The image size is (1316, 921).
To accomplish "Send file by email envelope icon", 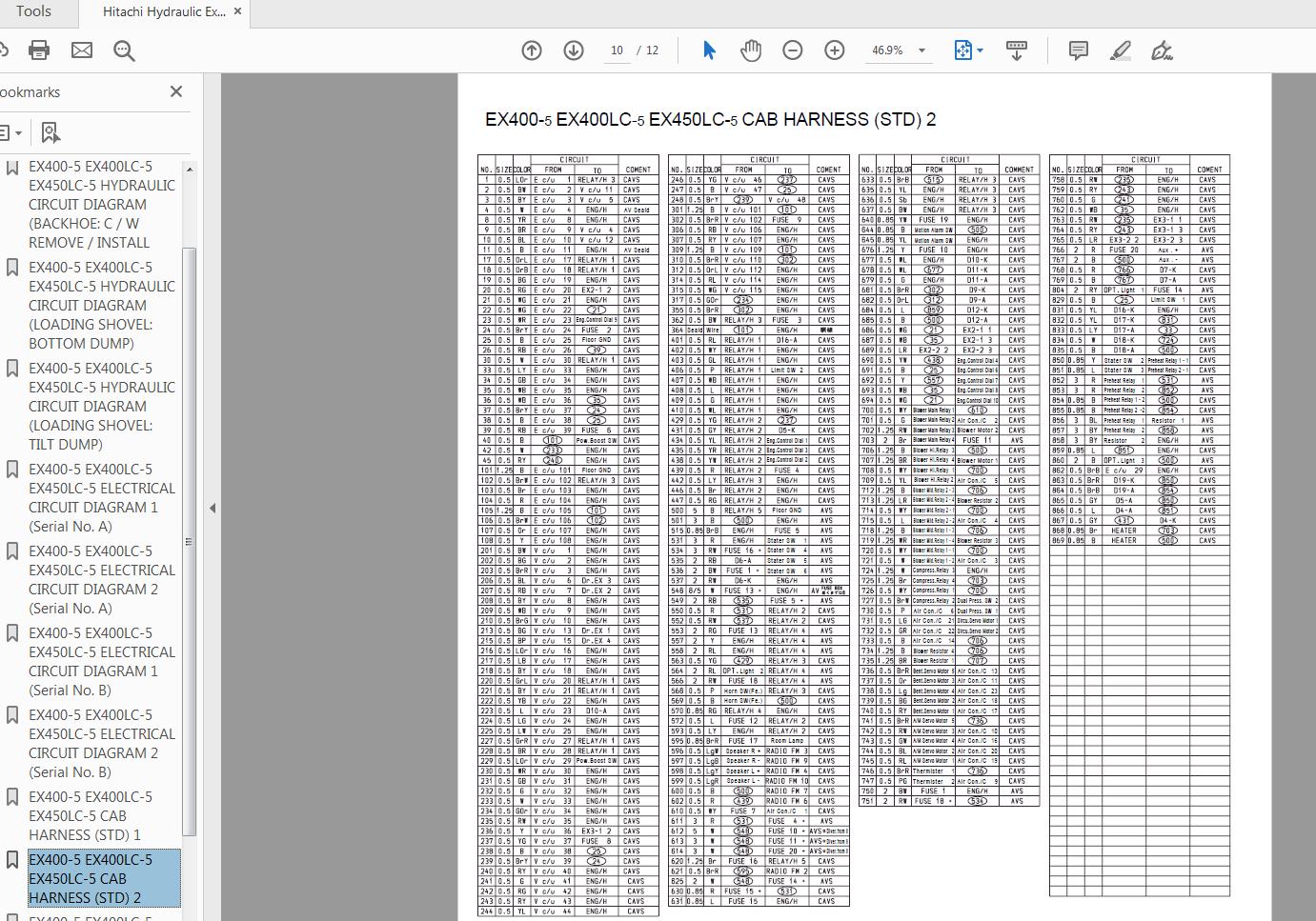I will click(82, 50).
